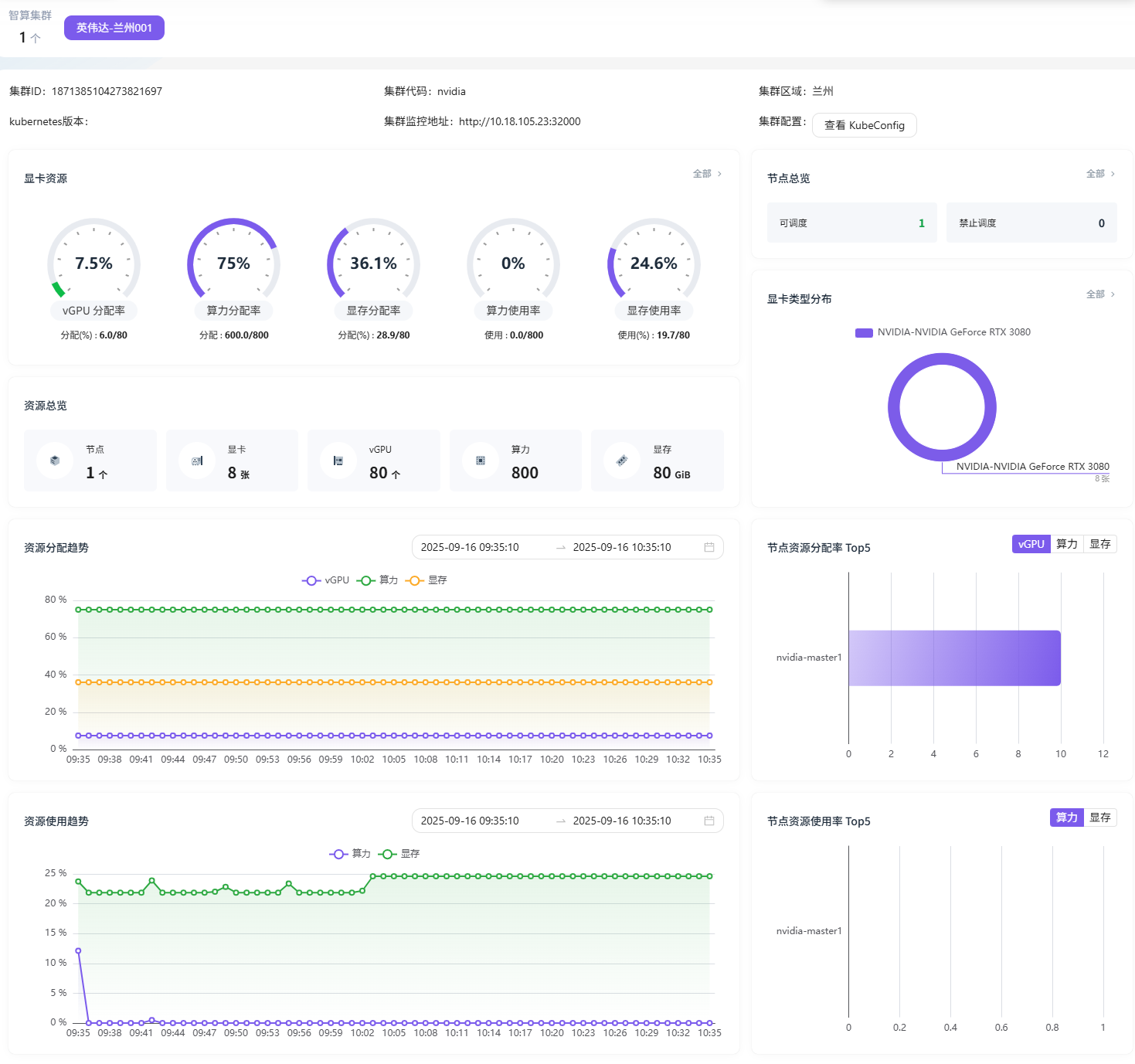Viewport: 1135px width, 1064px height.
Task: Switch 节点资源使用率 Top5 to 显存 tab
Action: coord(1099,818)
